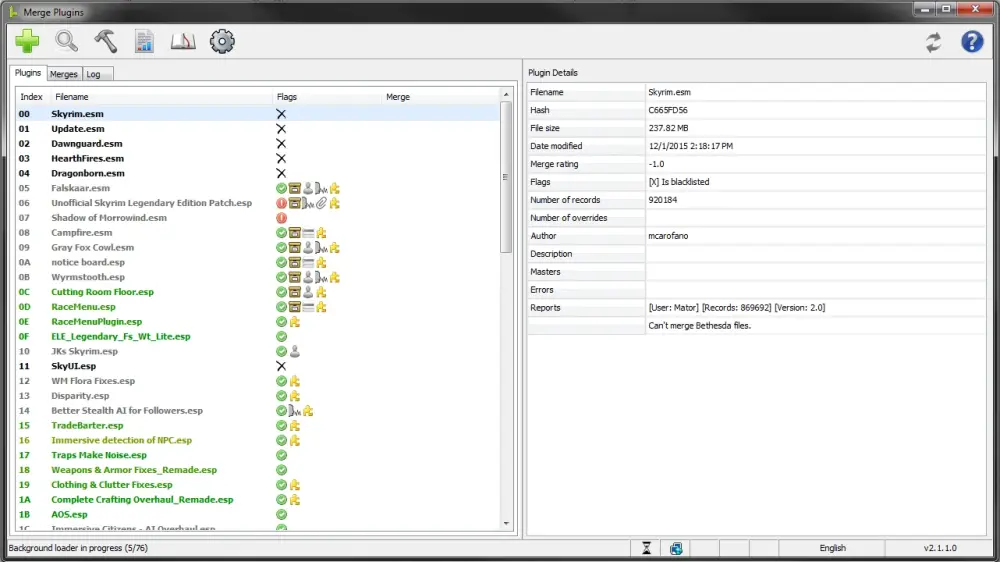Select the RaceMenu.esp plugin
Viewport: 1000px width, 562px height.
click(x=83, y=307)
